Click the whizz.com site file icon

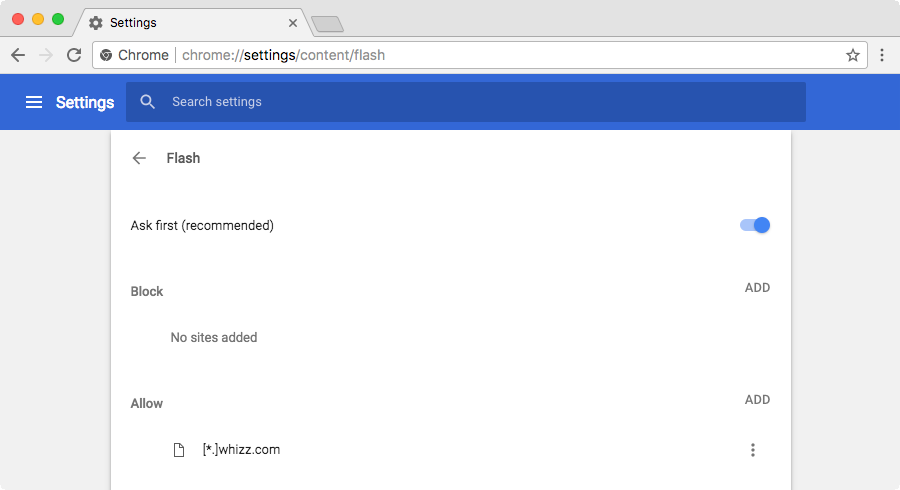click(179, 450)
